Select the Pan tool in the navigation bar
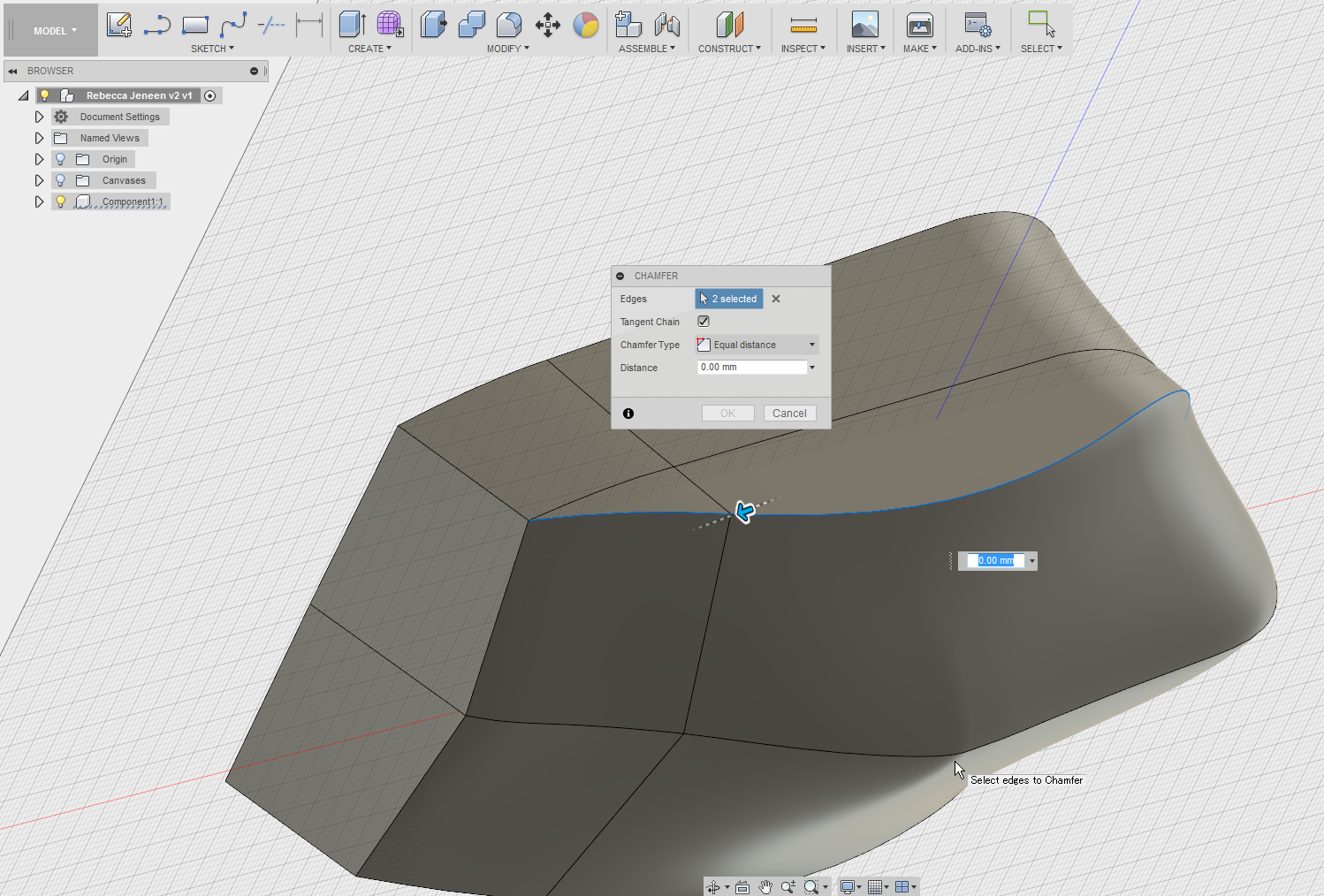The image size is (1324, 896). [x=765, y=886]
